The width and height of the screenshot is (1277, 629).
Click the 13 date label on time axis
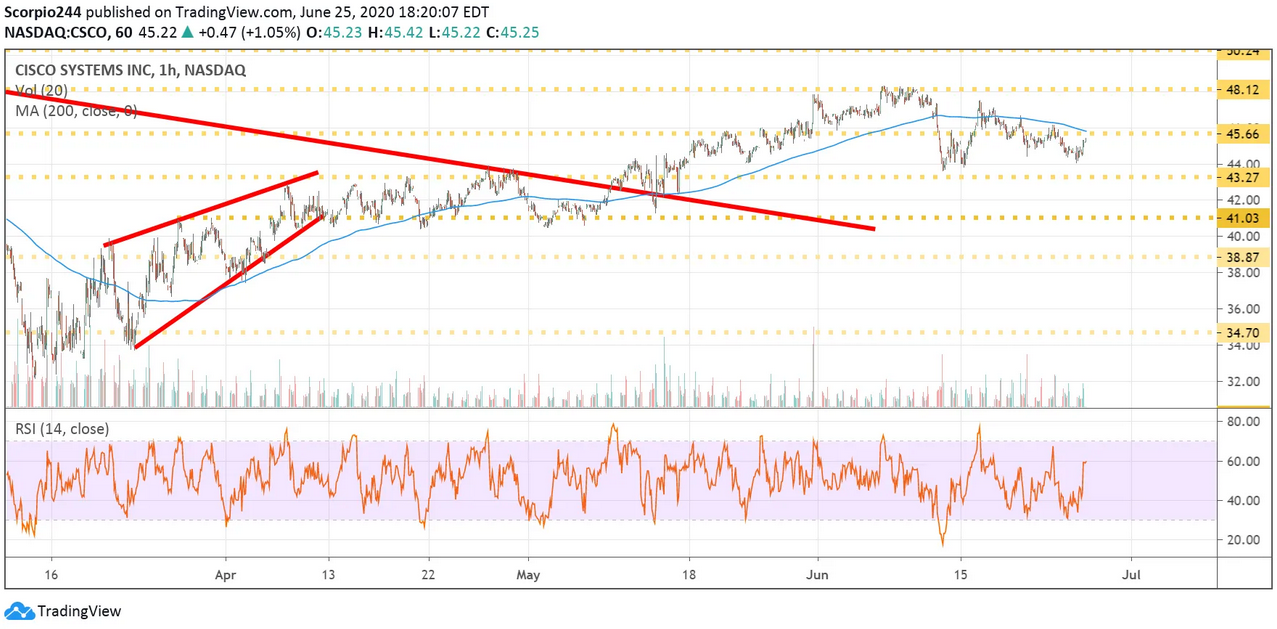pos(329,576)
